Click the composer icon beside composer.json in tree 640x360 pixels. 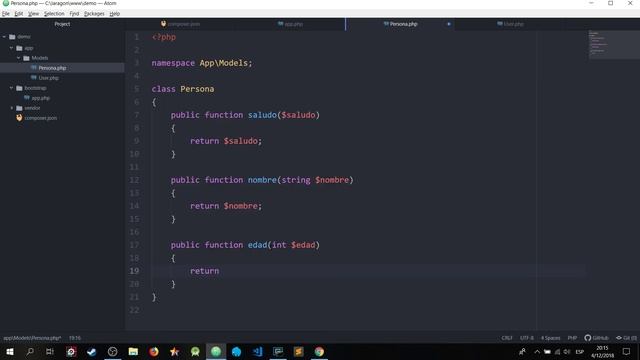point(19,118)
